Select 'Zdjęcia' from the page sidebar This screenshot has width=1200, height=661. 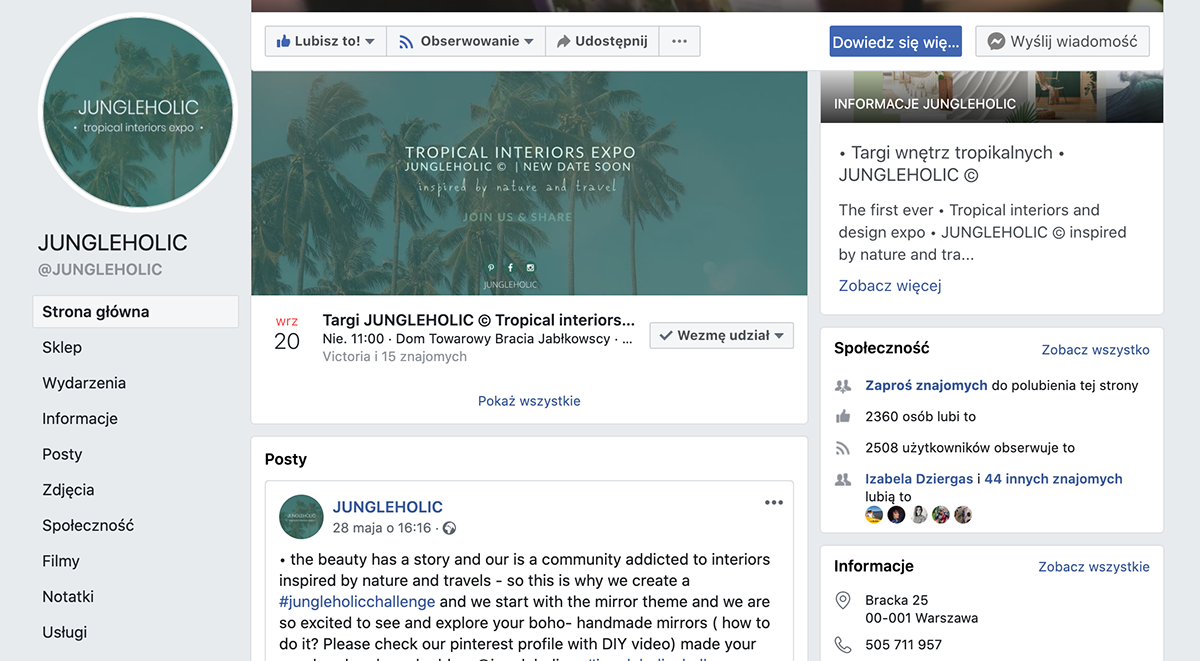[x=68, y=490]
